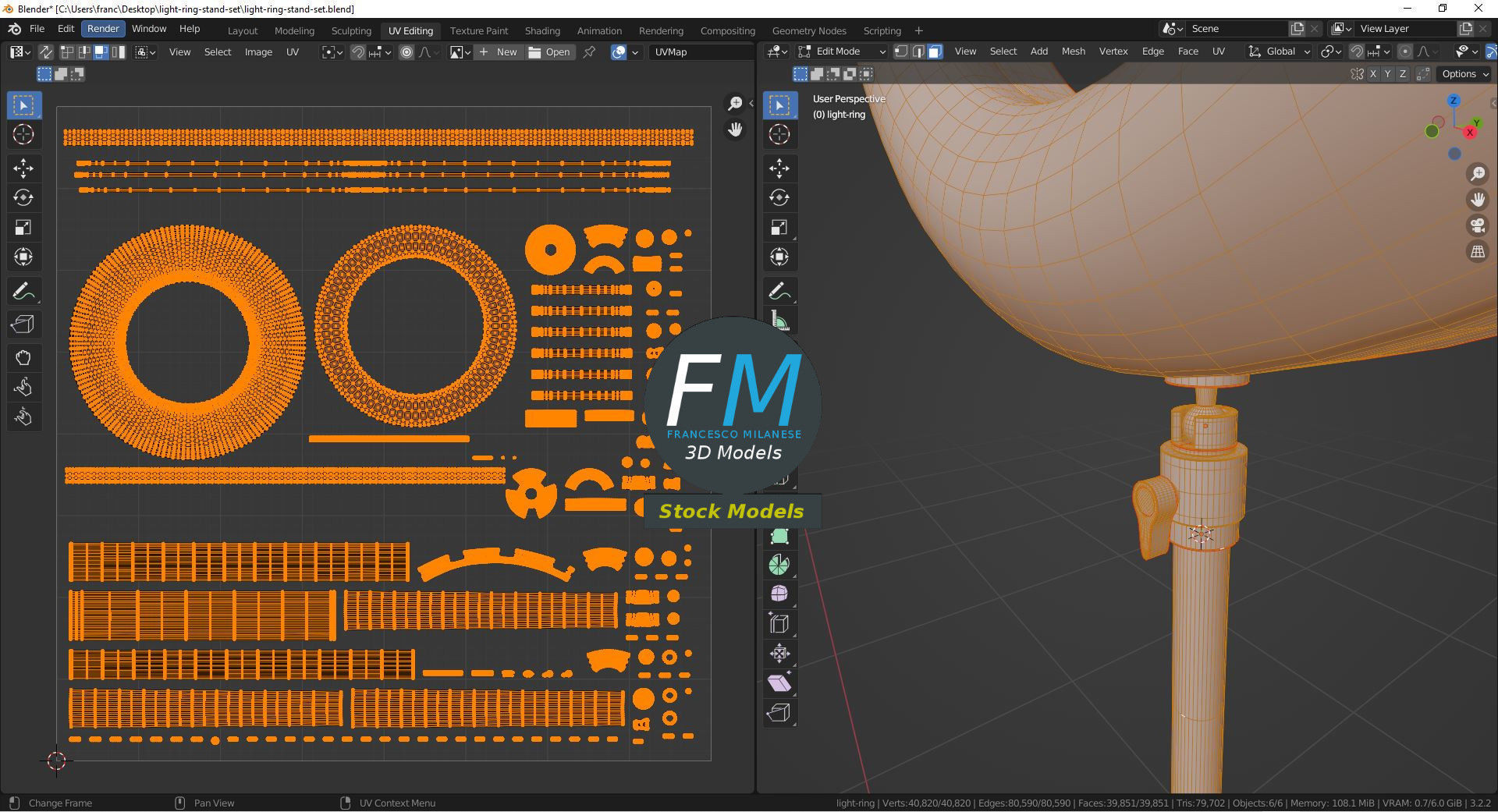1498x812 pixels.
Task: Open 3D viewport editor type dropdown
Action: 778,51
